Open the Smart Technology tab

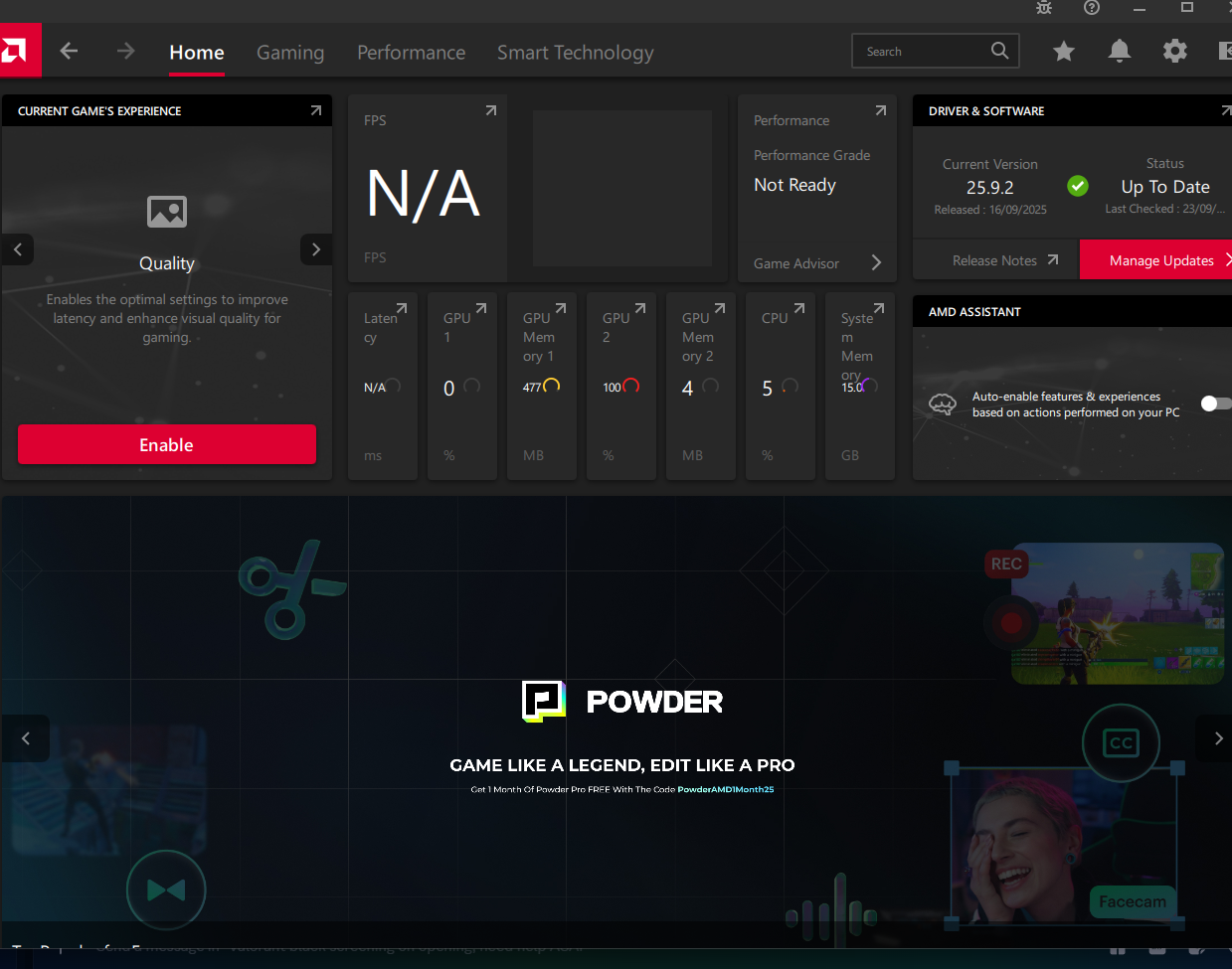click(x=576, y=53)
